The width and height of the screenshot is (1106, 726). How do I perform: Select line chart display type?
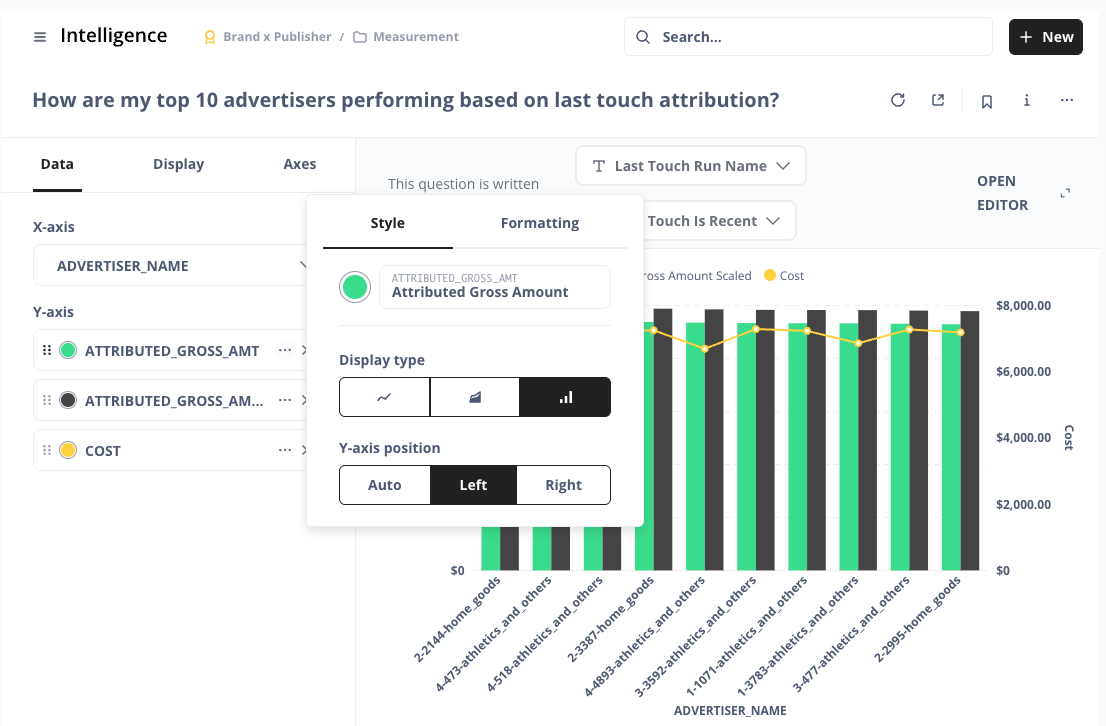(x=385, y=397)
